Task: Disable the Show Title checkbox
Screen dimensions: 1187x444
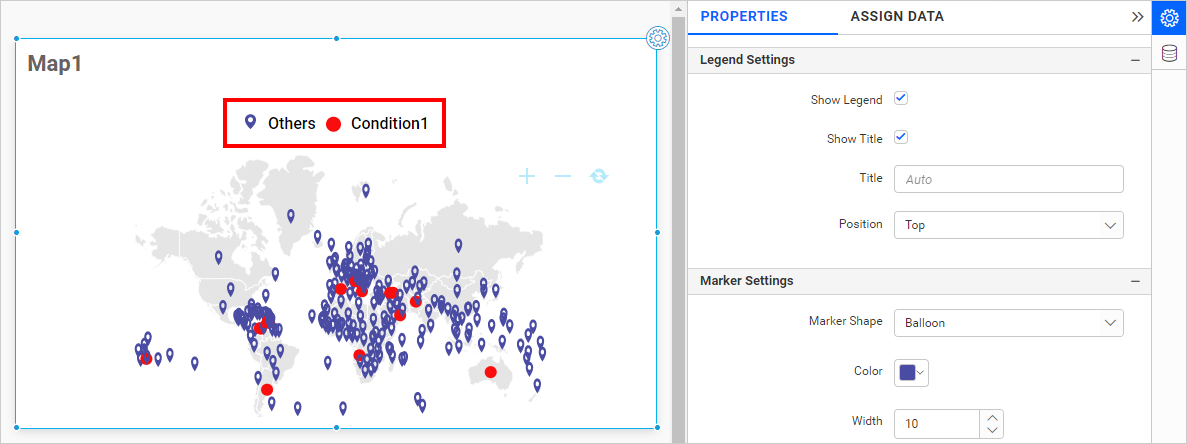Action: (900, 137)
